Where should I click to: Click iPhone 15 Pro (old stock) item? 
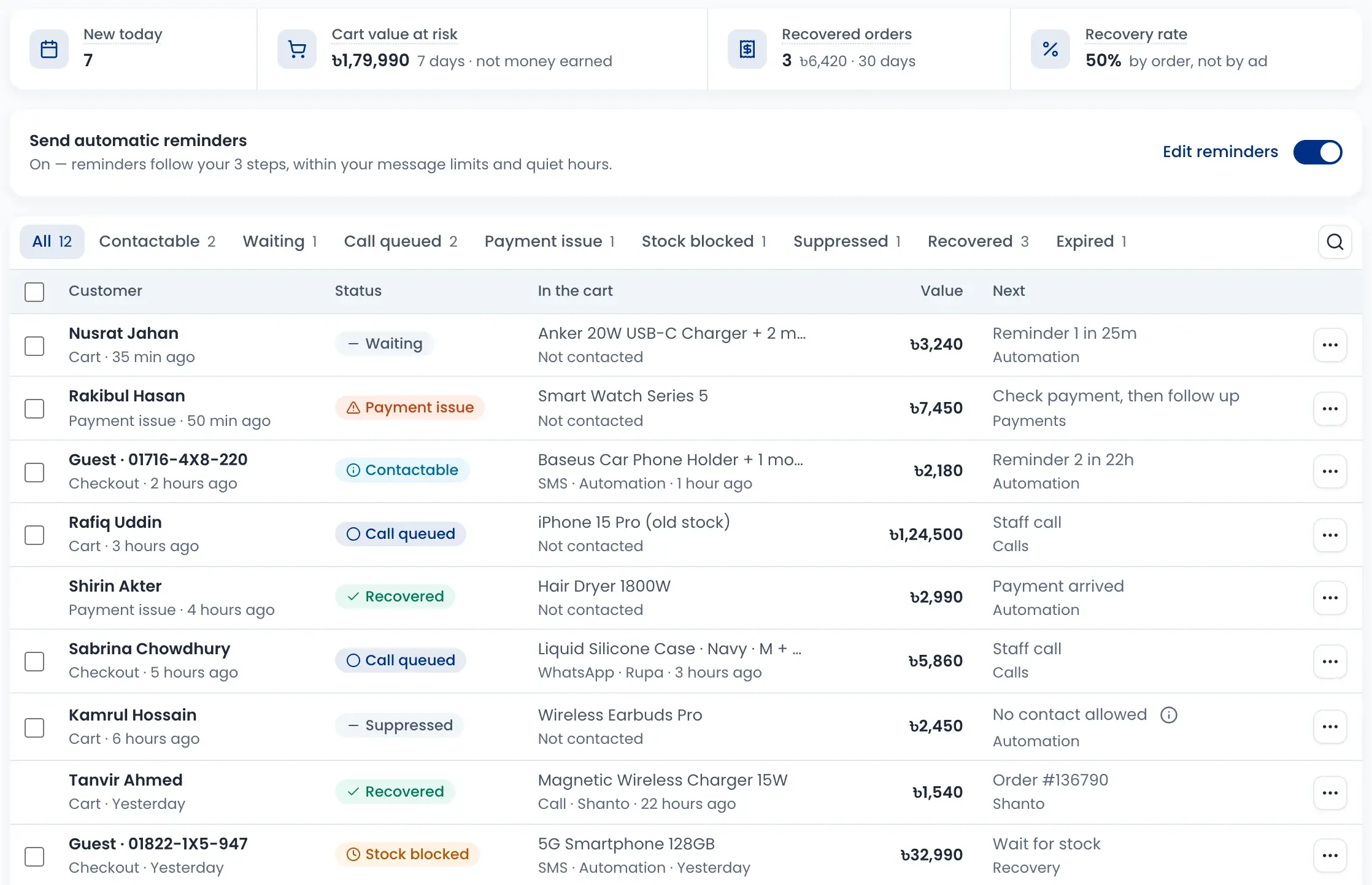(x=634, y=522)
